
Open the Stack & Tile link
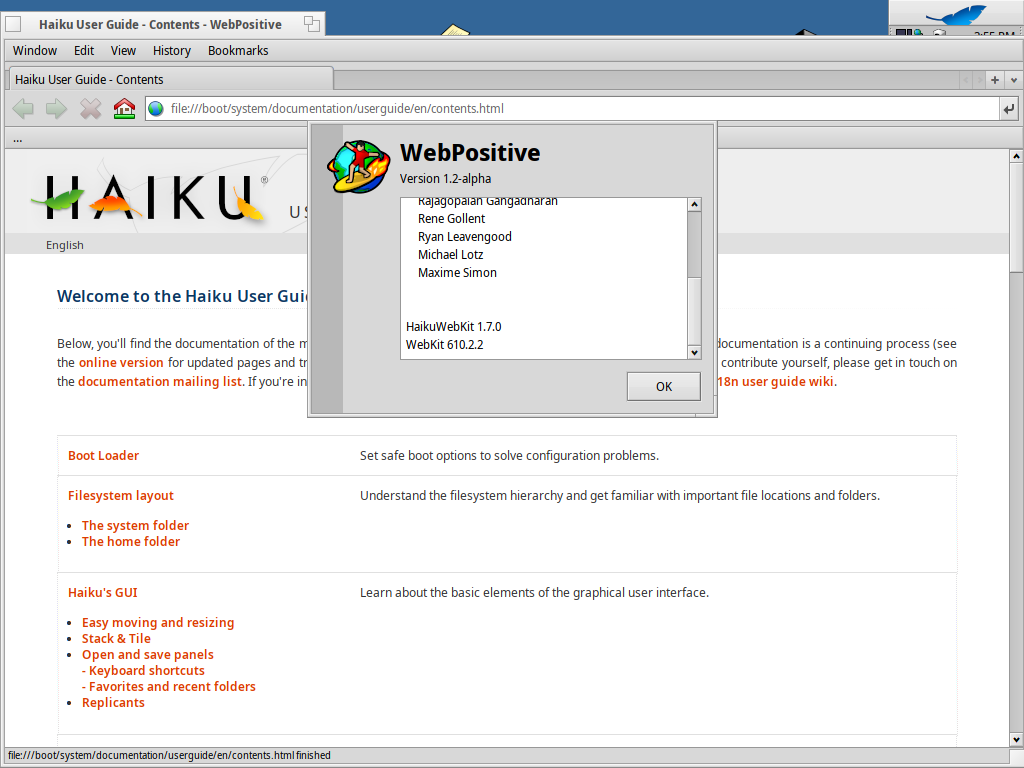click(x=116, y=639)
